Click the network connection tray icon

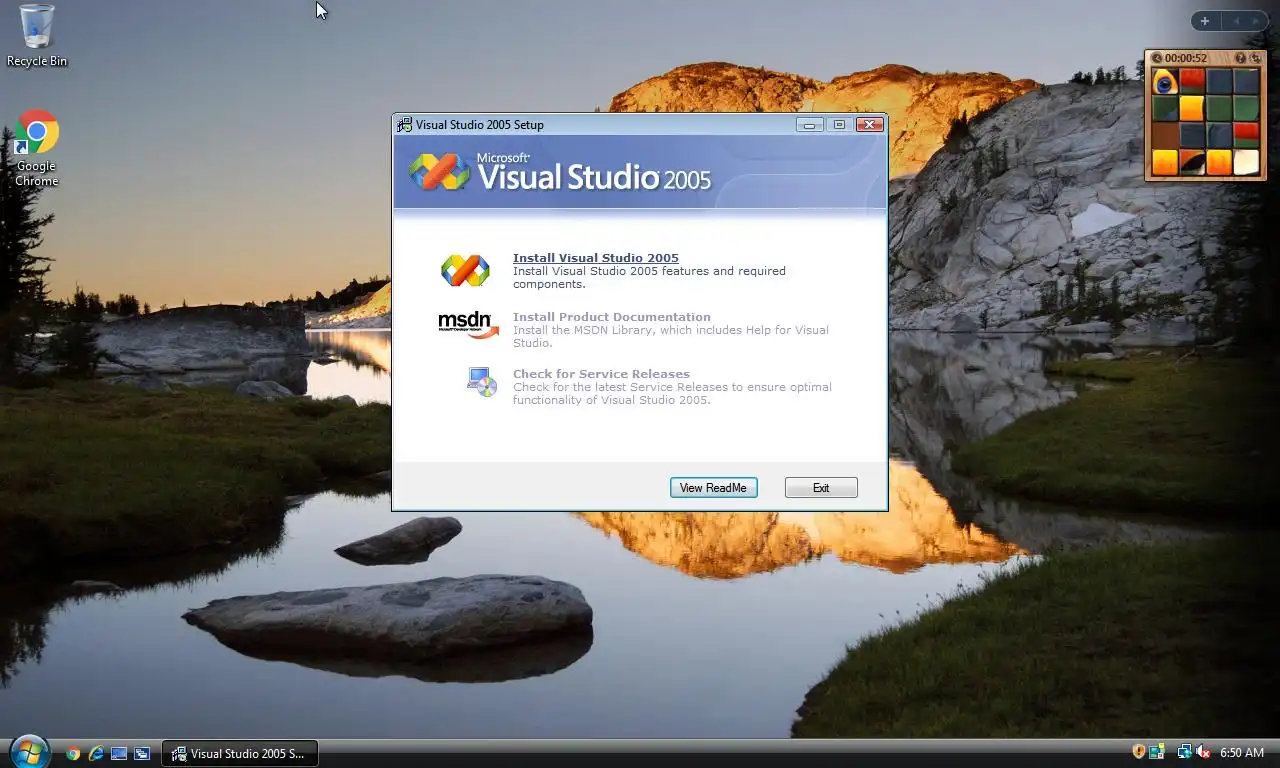tap(1185, 752)
